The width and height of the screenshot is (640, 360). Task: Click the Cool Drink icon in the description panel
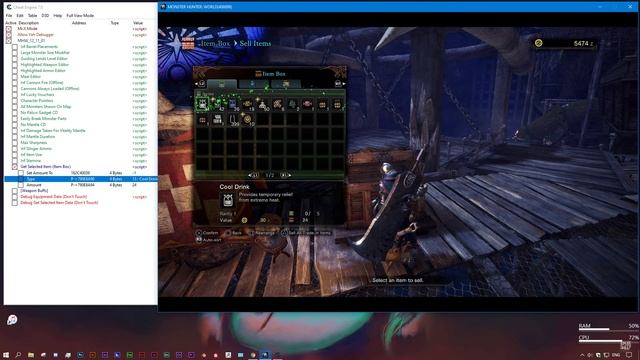[228, 200]
